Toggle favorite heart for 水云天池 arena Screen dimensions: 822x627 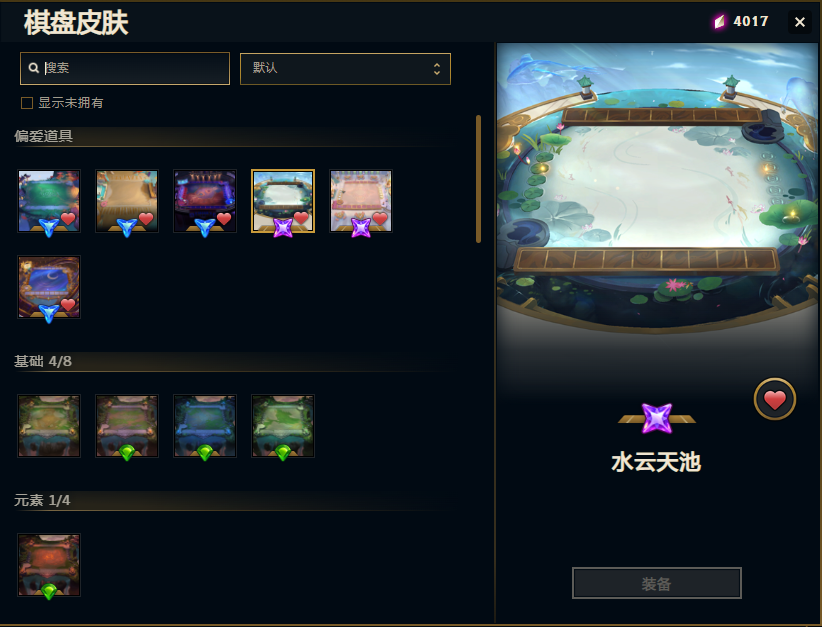774,399
